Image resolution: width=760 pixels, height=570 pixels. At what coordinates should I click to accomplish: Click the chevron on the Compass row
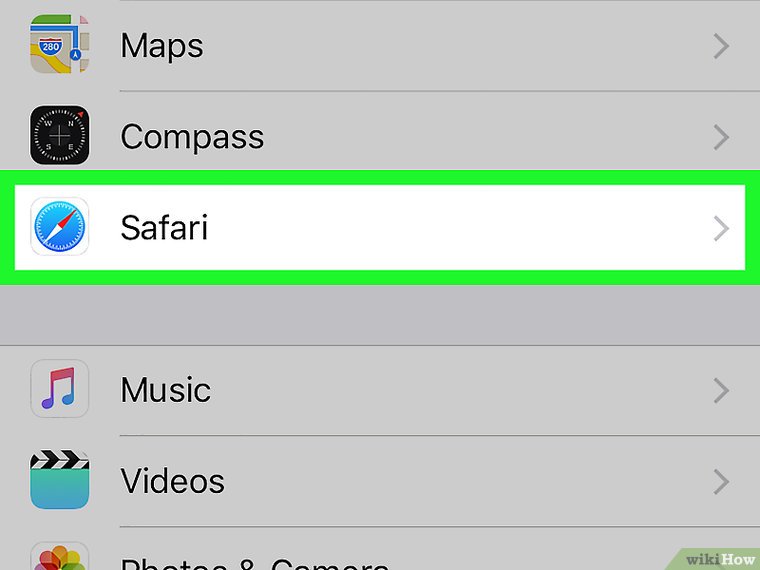720,137
